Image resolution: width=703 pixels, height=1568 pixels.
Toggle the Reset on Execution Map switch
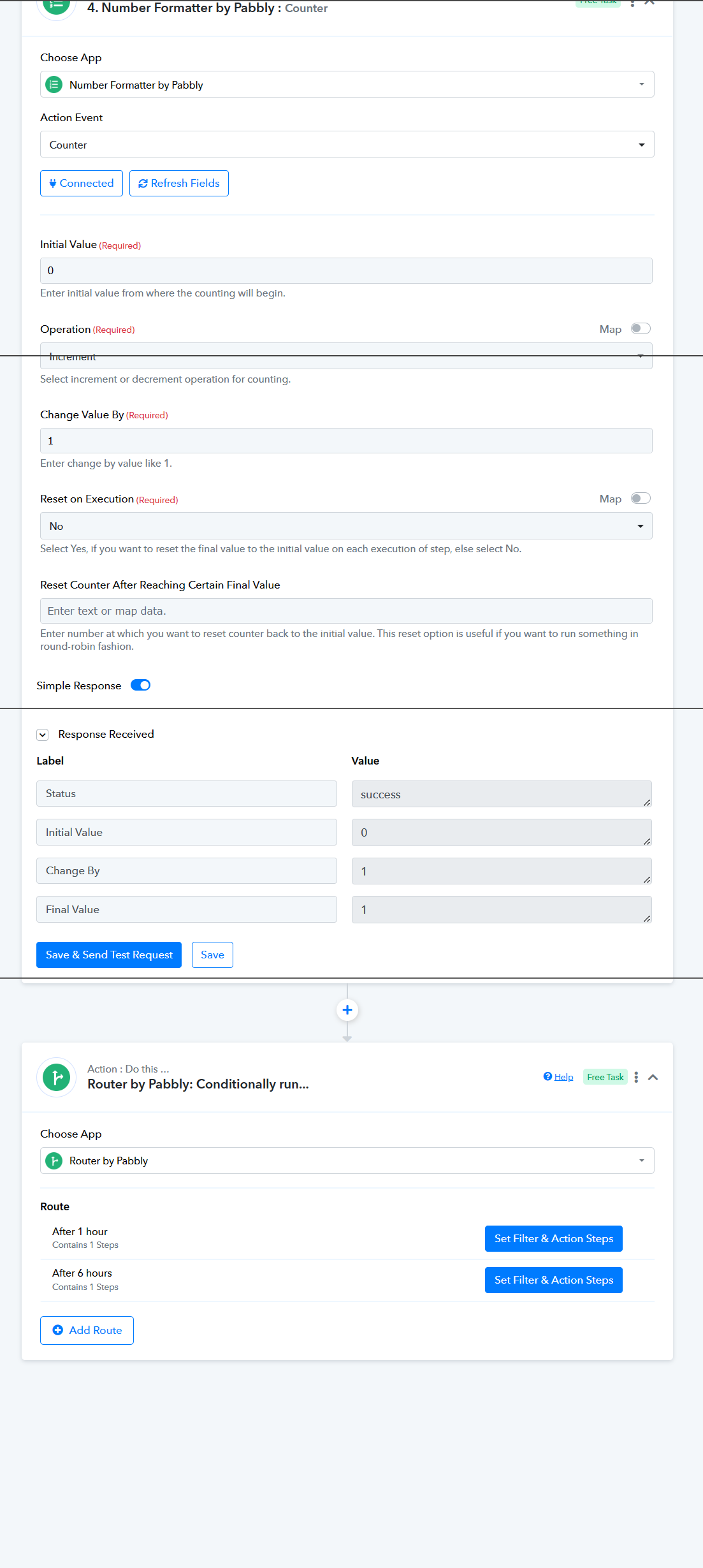(641, 498)
